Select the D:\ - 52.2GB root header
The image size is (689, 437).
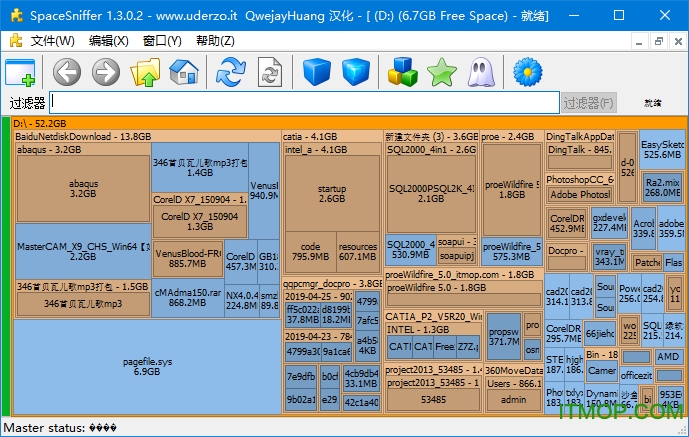[x=349, y=123]
